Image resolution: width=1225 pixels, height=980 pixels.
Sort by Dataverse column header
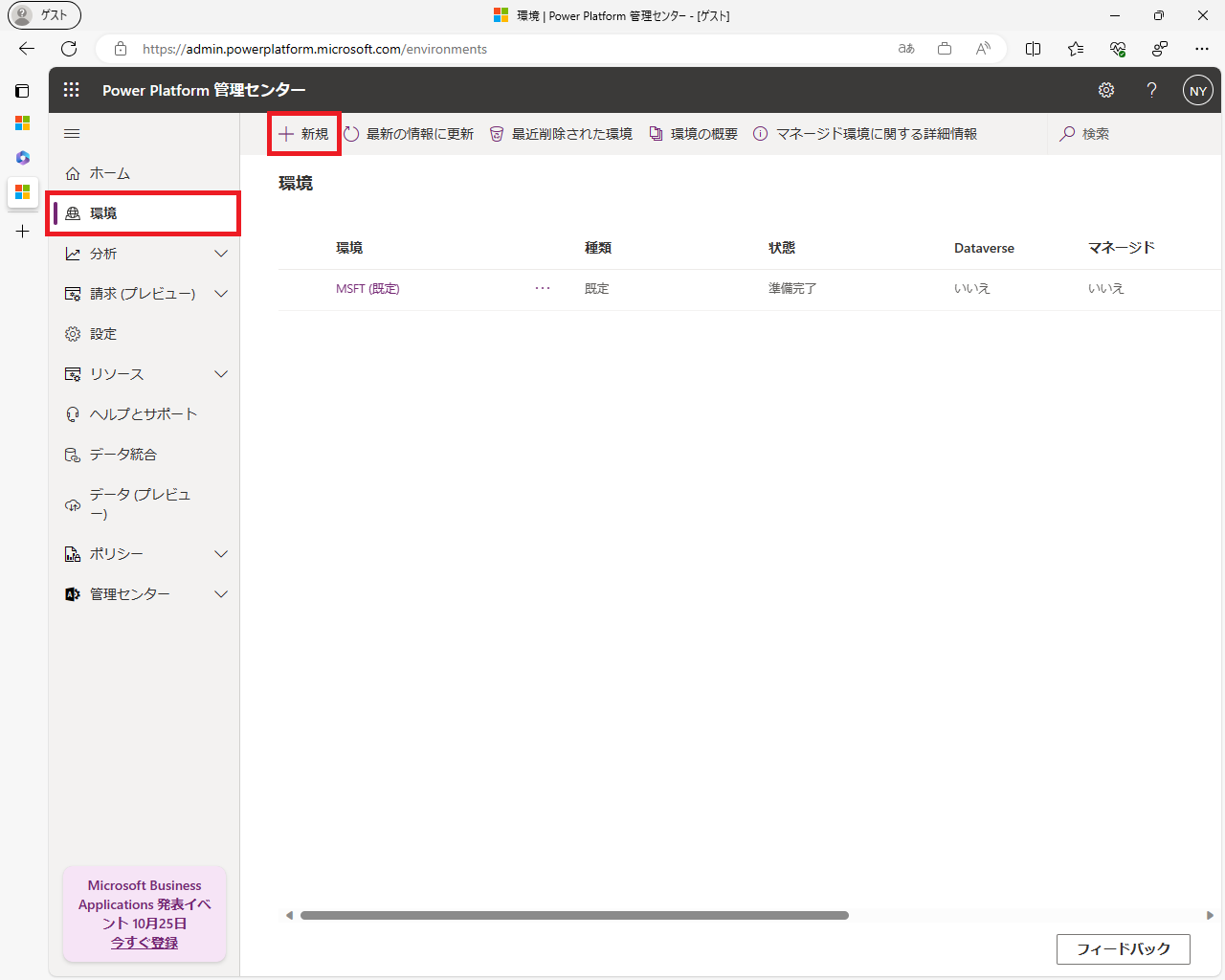click(984, 248)
